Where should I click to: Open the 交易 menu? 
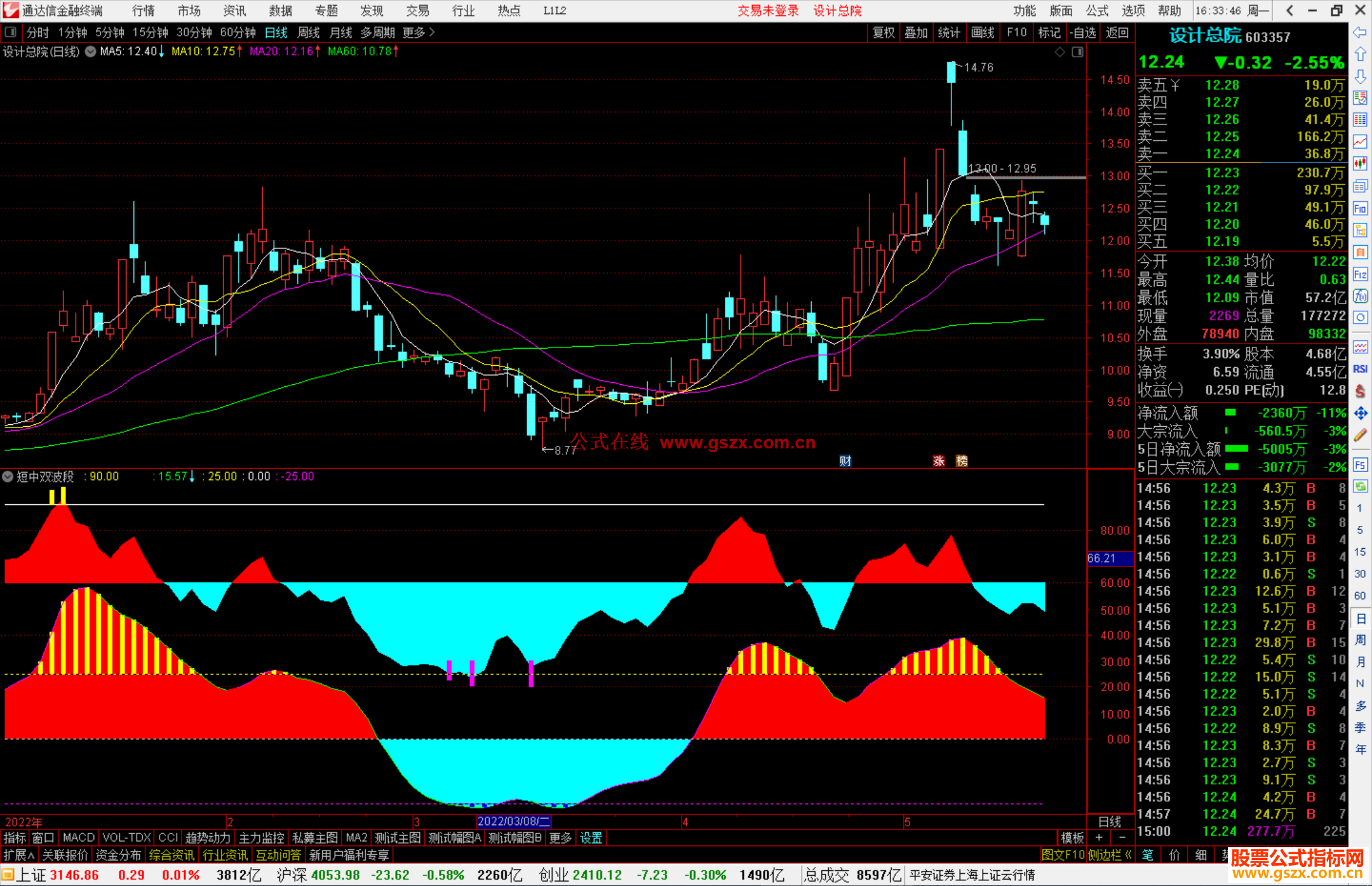tap(418, 11)
